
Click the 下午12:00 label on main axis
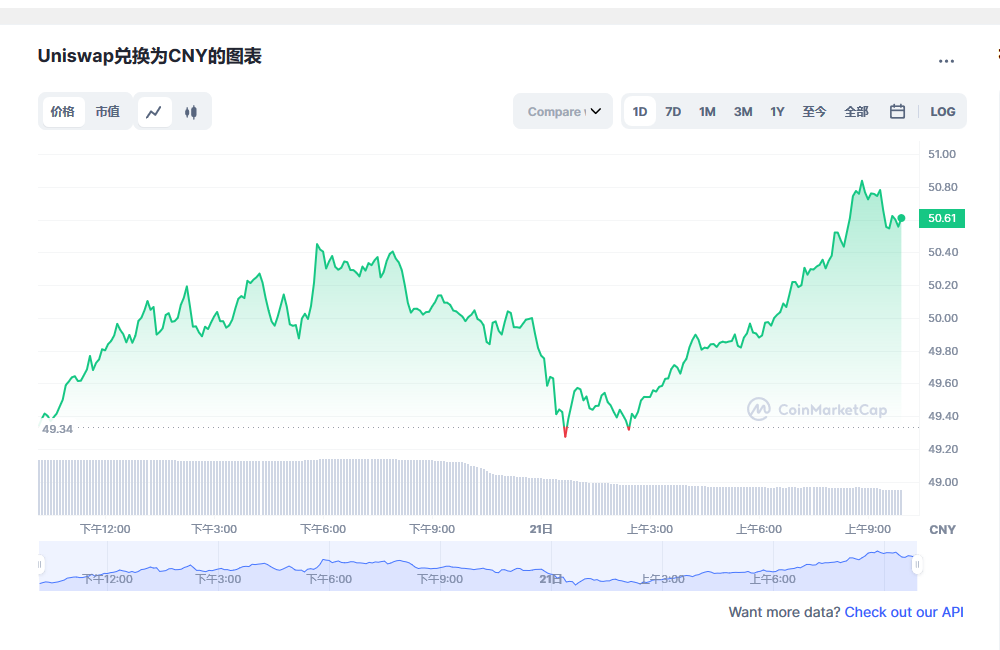pyautogui.click(x=105, y=529)
